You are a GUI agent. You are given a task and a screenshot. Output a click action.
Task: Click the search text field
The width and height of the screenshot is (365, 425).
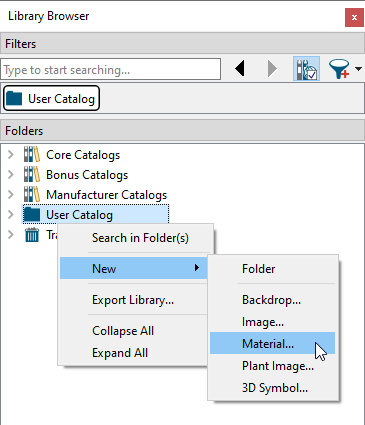click(x=110, y=69)
